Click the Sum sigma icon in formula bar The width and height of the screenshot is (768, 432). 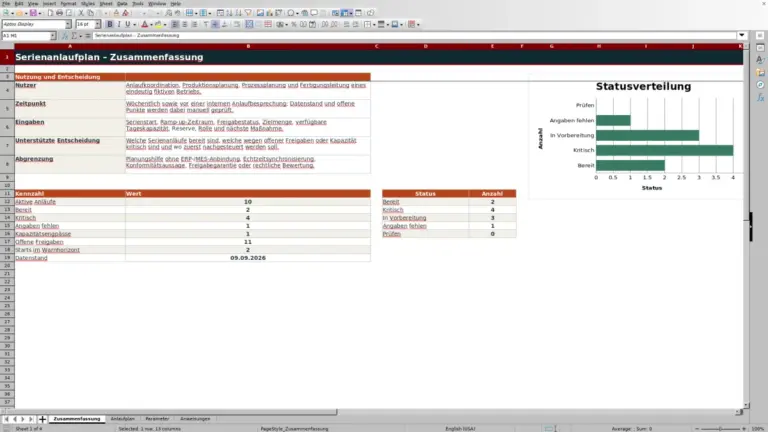[74, 36]
